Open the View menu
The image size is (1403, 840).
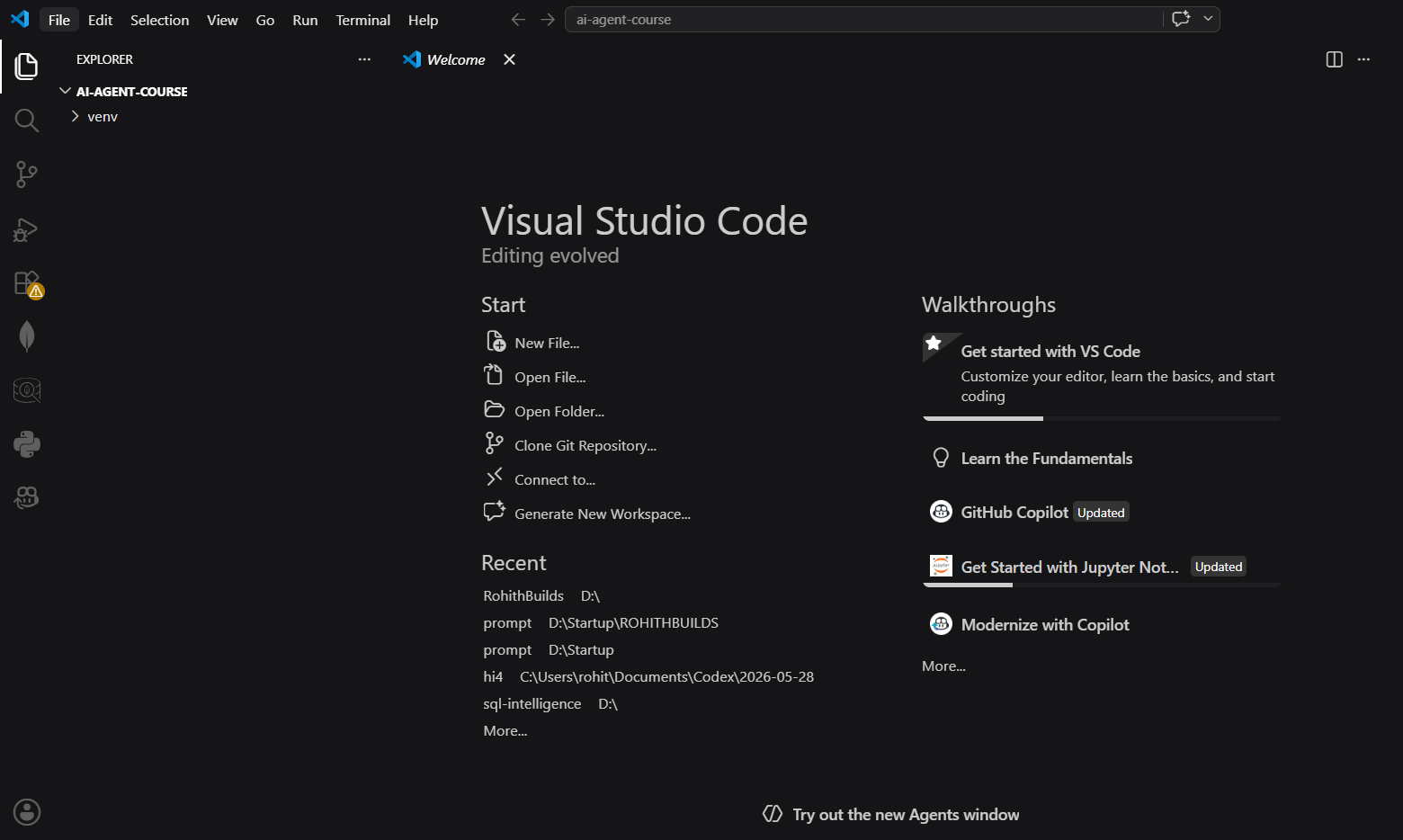[222, 20]
